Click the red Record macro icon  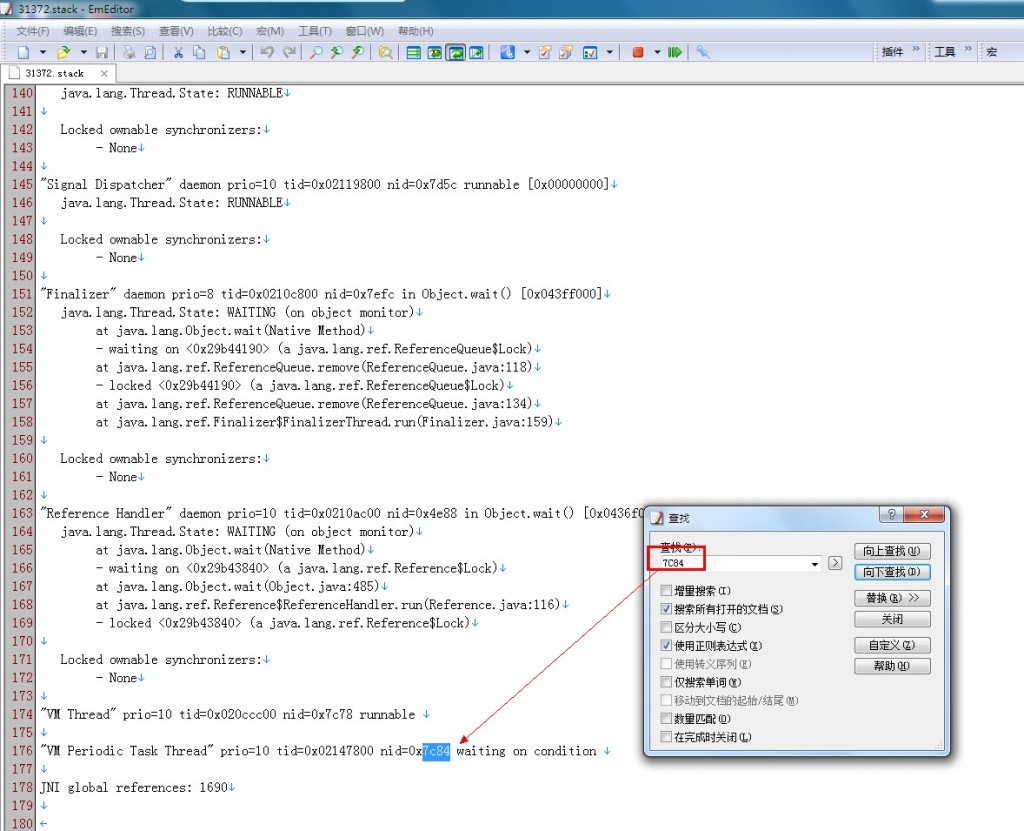(x=638, y=52)
